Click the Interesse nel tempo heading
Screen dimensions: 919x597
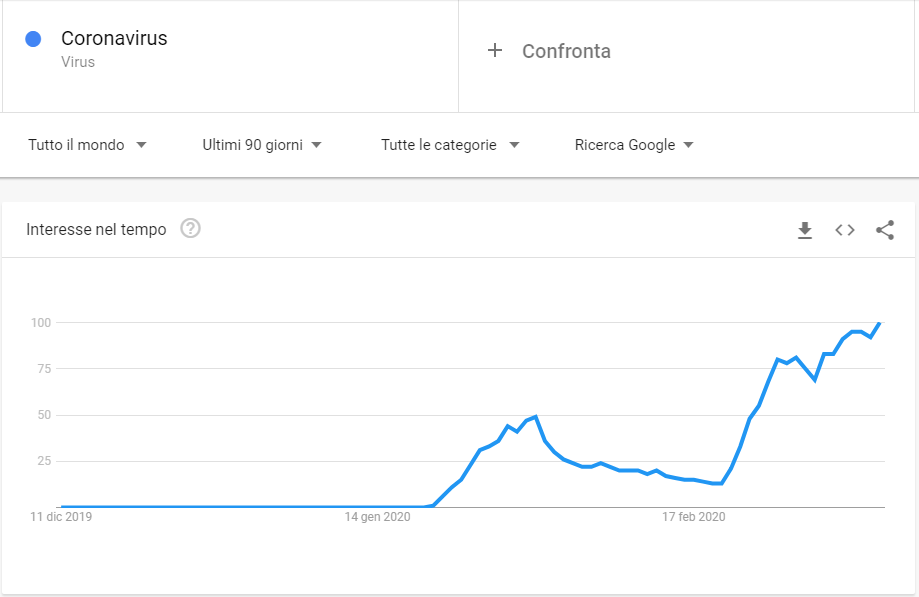pyautogui.click(x=96, y=230)
